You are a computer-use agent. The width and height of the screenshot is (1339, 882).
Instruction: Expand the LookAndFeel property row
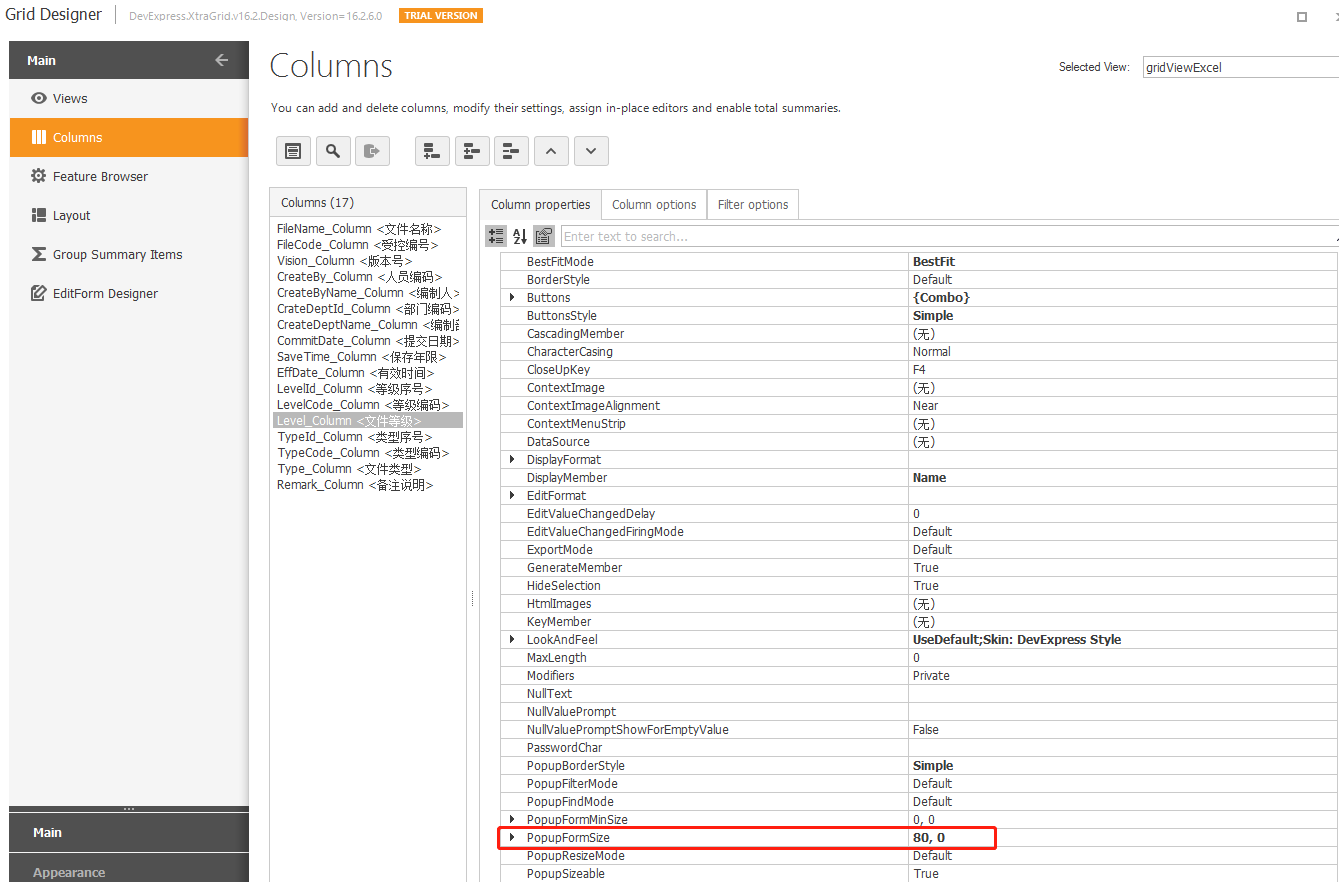tap(510, 639)
